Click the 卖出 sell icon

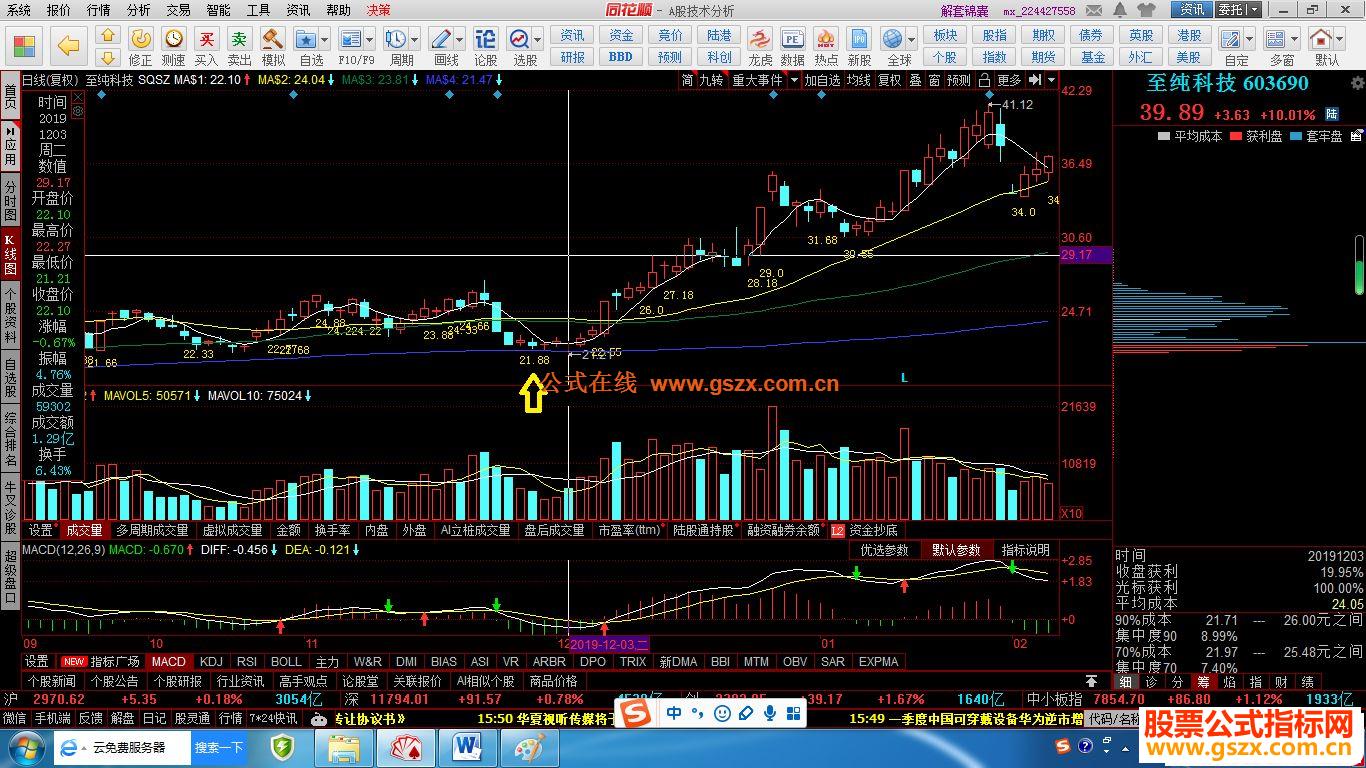[240, 39]
